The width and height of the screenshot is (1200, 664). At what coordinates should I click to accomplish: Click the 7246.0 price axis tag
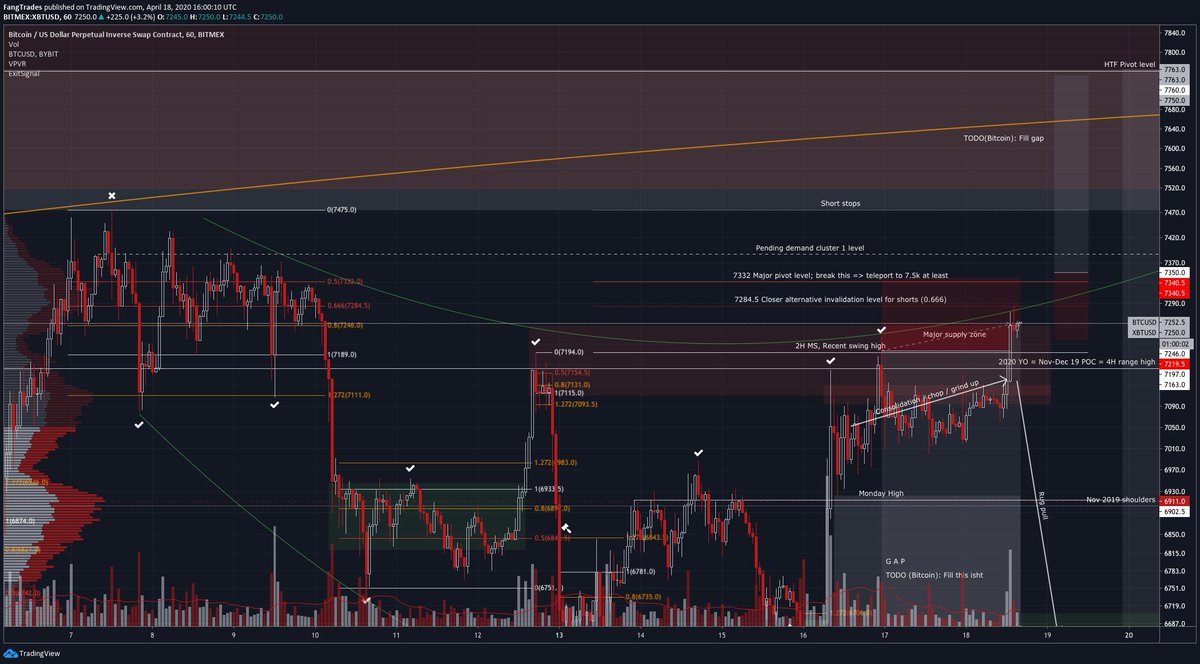point(1174,353)
